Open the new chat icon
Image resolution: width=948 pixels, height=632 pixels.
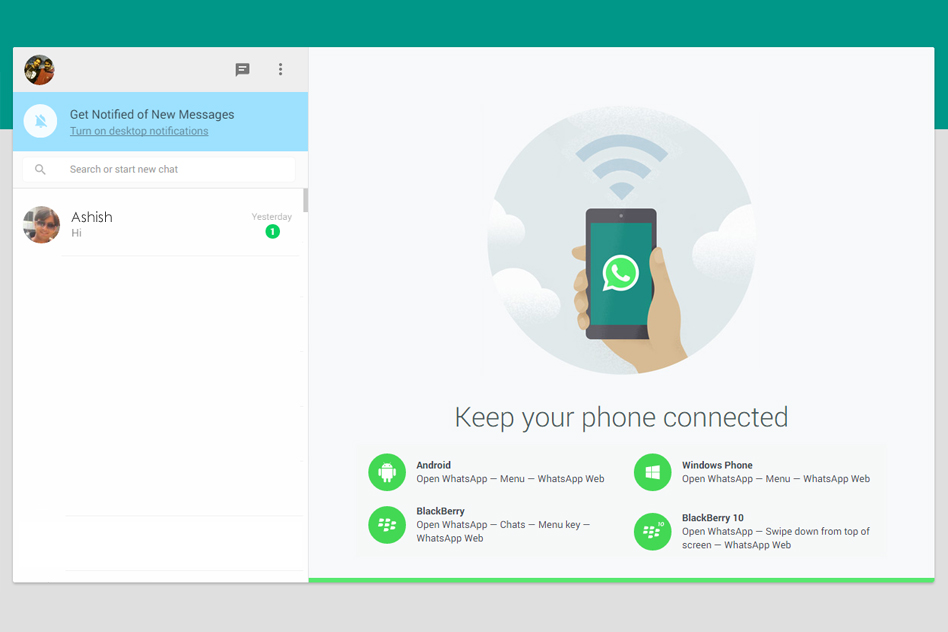[242, 69]
